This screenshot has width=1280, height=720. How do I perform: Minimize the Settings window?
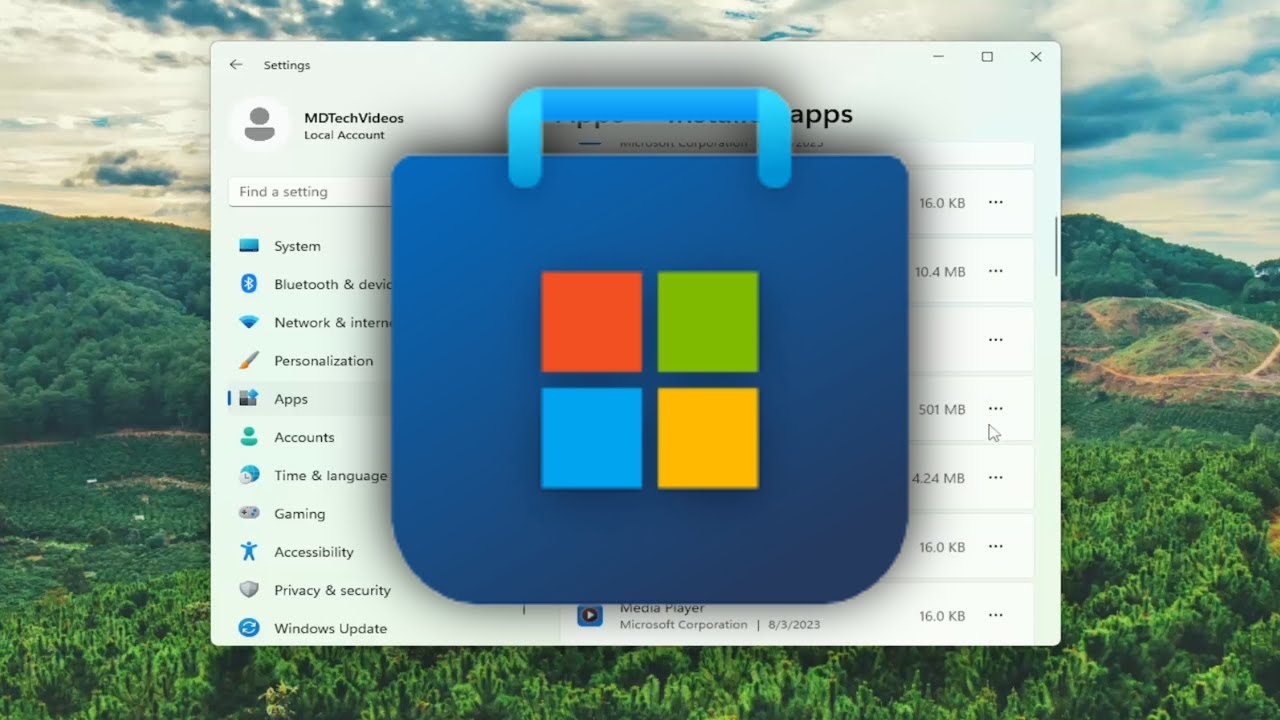click(x=939, y=57)
